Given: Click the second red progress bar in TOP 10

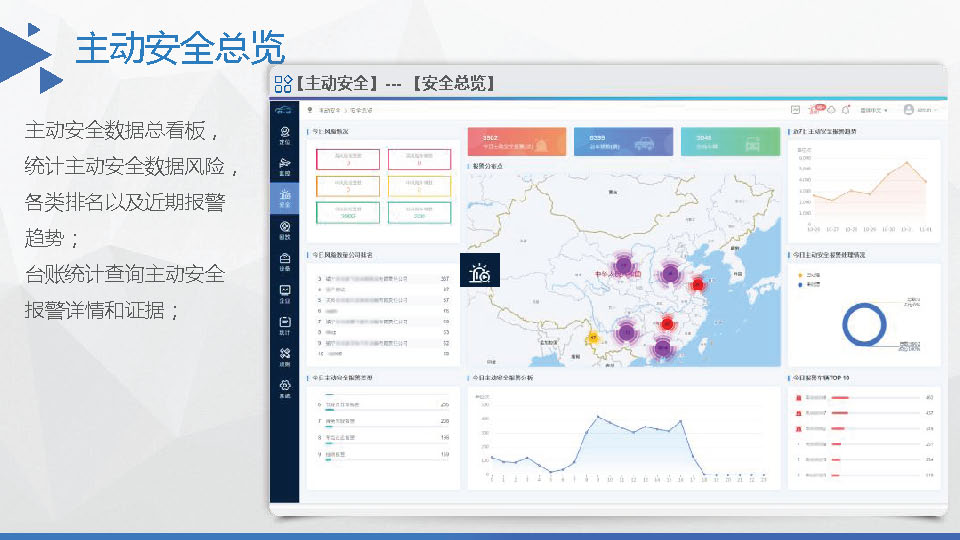Looking at the screenshot, I should pyautogui.click(x=839, y=413).
